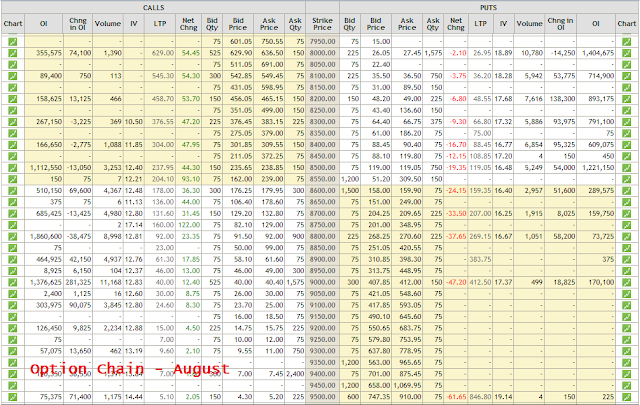Select Calls change in OI value 281,325
This screenshot has height=405, width=640.
80,282
